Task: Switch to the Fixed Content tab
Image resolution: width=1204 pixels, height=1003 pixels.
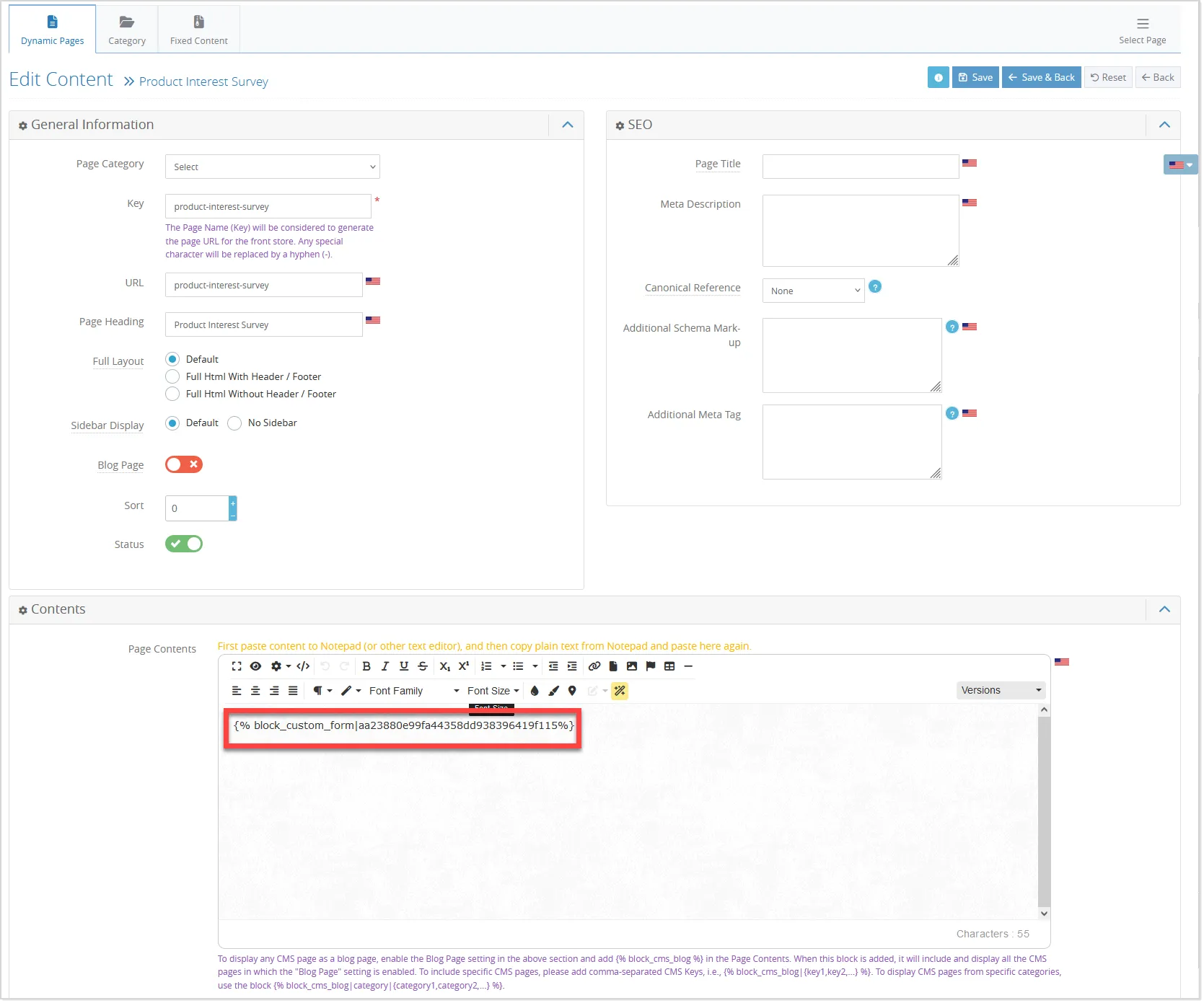Action: click(x=199, y=30)
